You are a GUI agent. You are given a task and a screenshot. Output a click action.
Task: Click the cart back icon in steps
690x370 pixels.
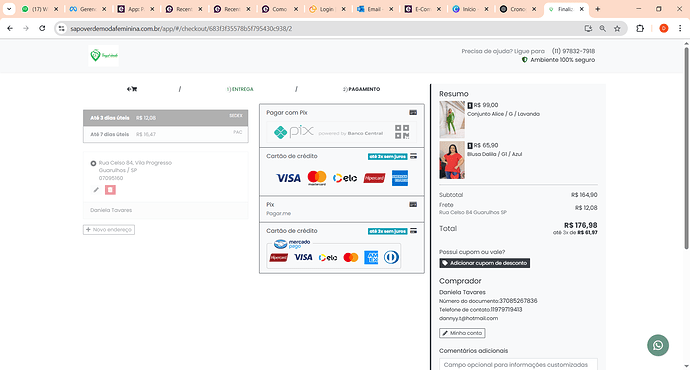pos(132,89)
